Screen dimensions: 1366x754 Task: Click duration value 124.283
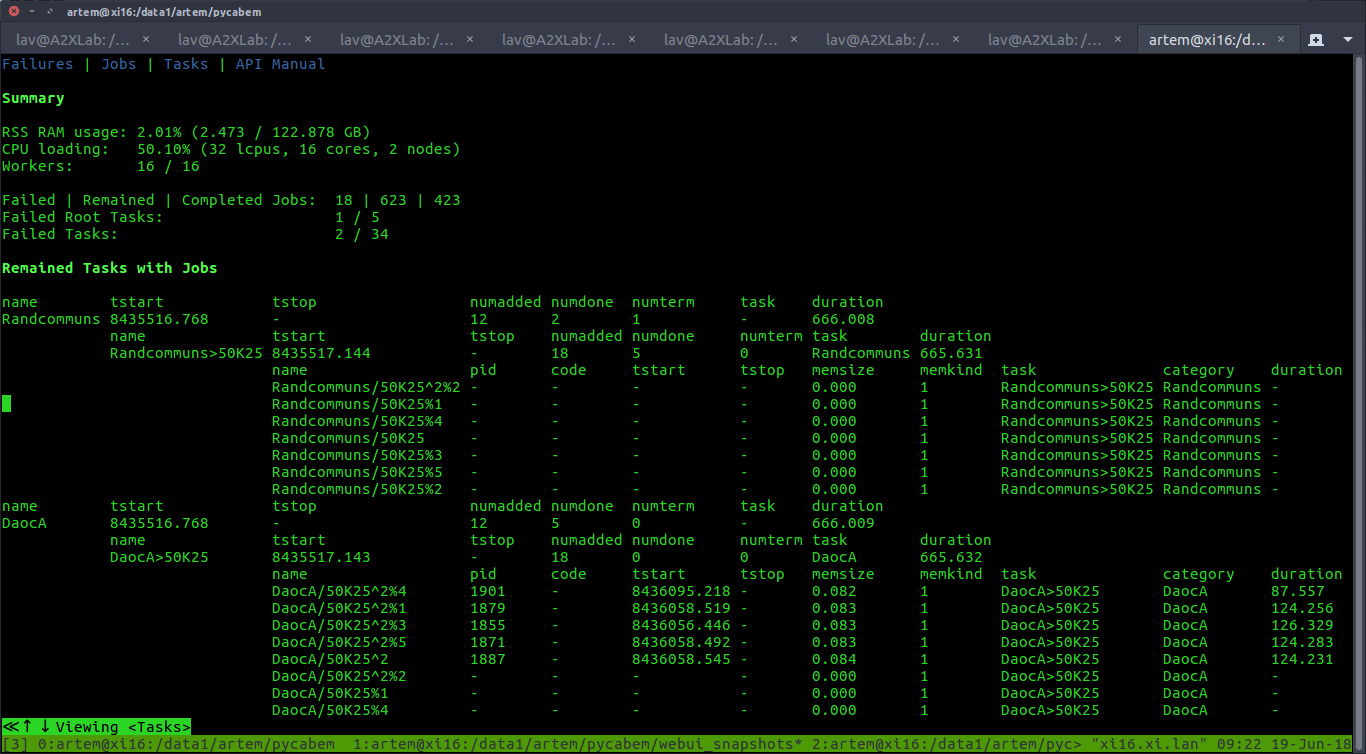tap(1302, 642)
